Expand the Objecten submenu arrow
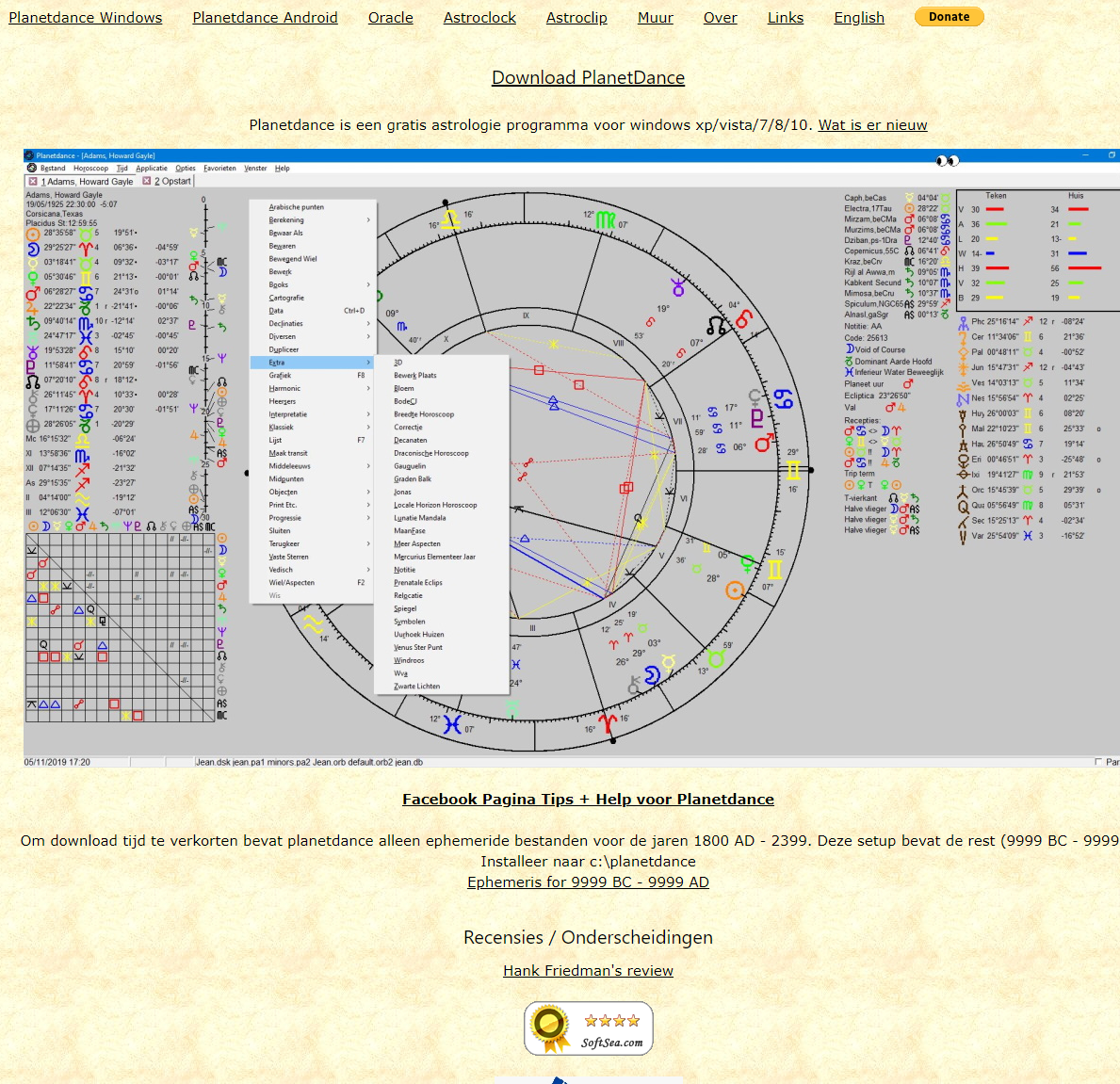 [368, 492]
